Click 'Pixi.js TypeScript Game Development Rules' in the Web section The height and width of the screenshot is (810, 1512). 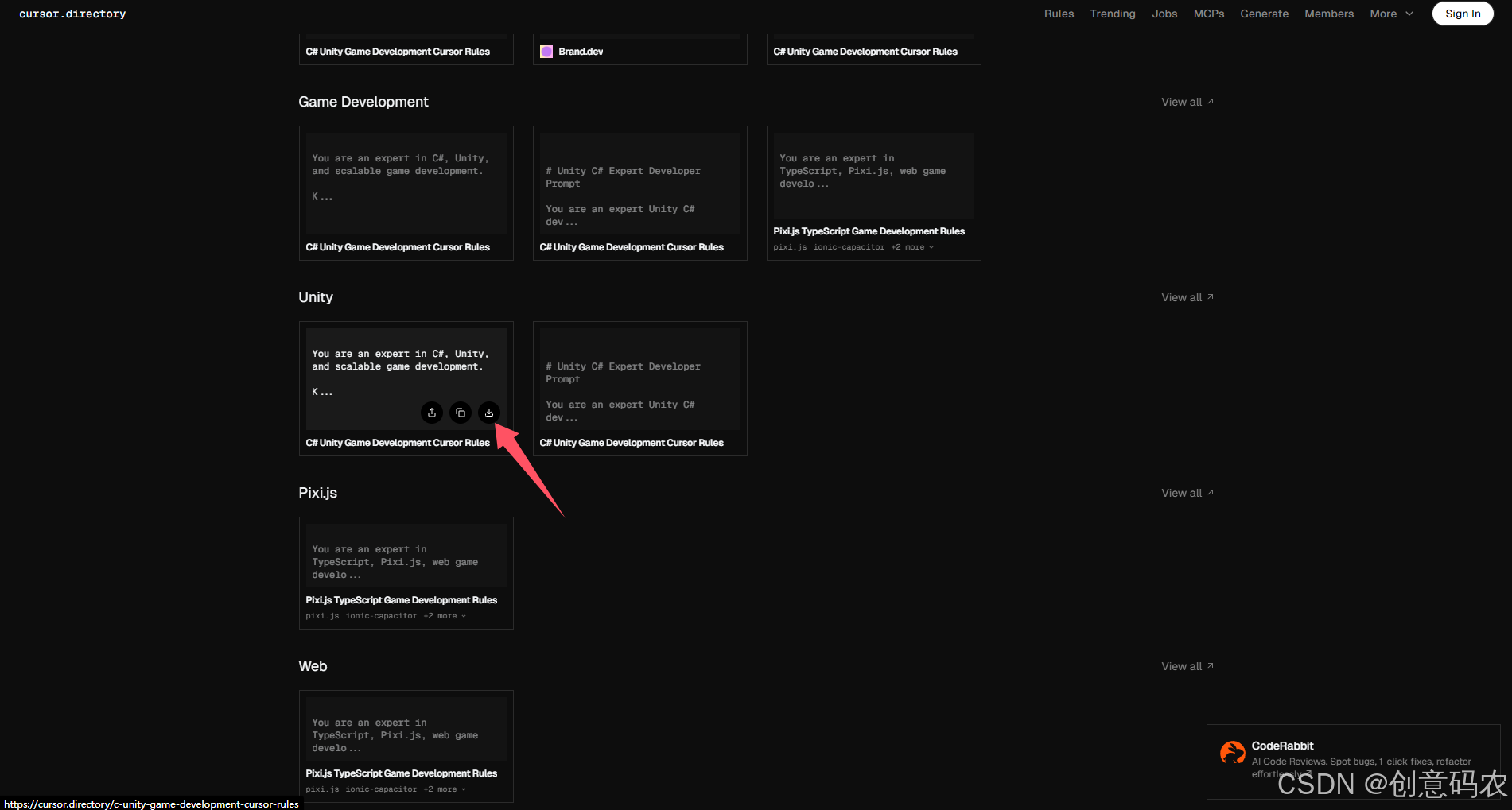401,773
